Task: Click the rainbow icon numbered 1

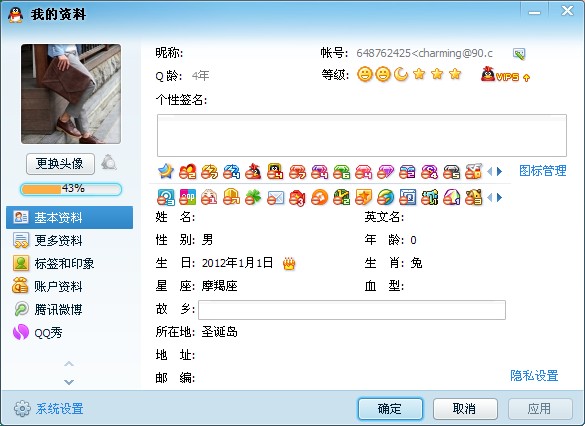Action: click(x=451, y=197)
